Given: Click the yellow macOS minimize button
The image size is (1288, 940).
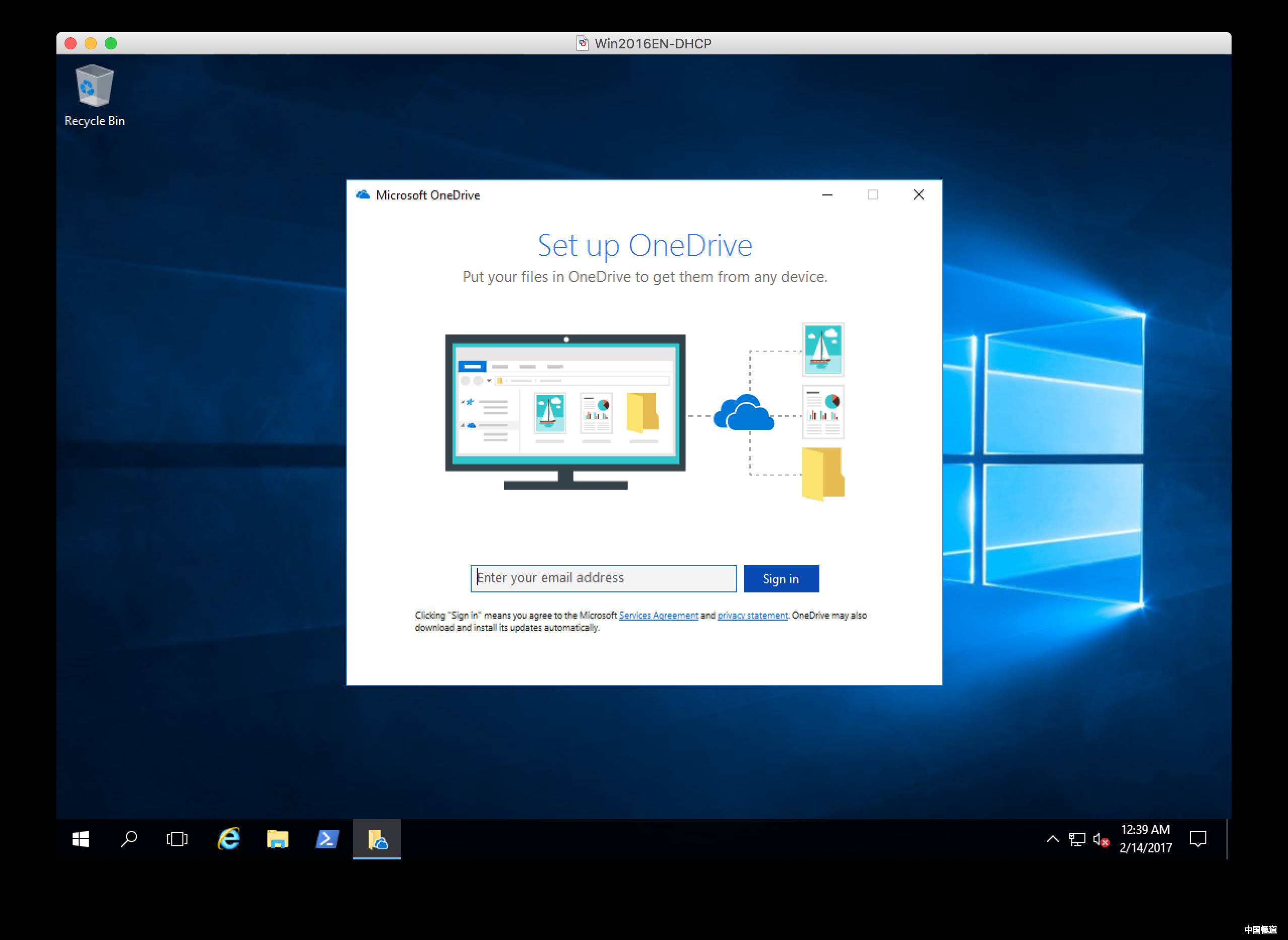Looking at the screenshot, I should pos(91,43).
